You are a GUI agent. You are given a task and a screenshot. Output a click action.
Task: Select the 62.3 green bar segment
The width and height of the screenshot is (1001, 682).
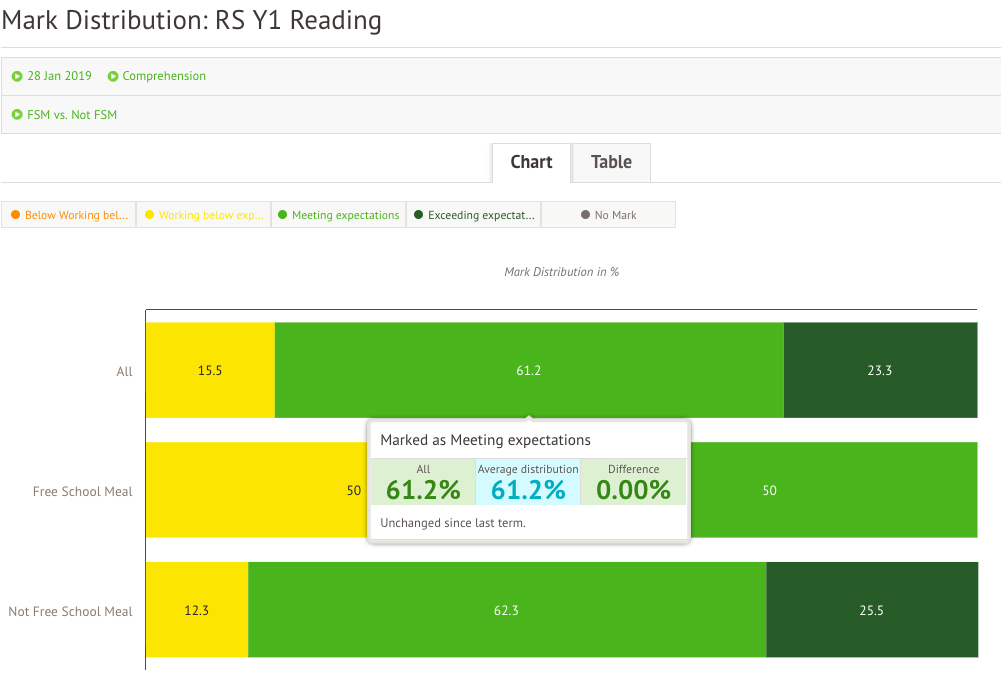[x=507, y=610]
